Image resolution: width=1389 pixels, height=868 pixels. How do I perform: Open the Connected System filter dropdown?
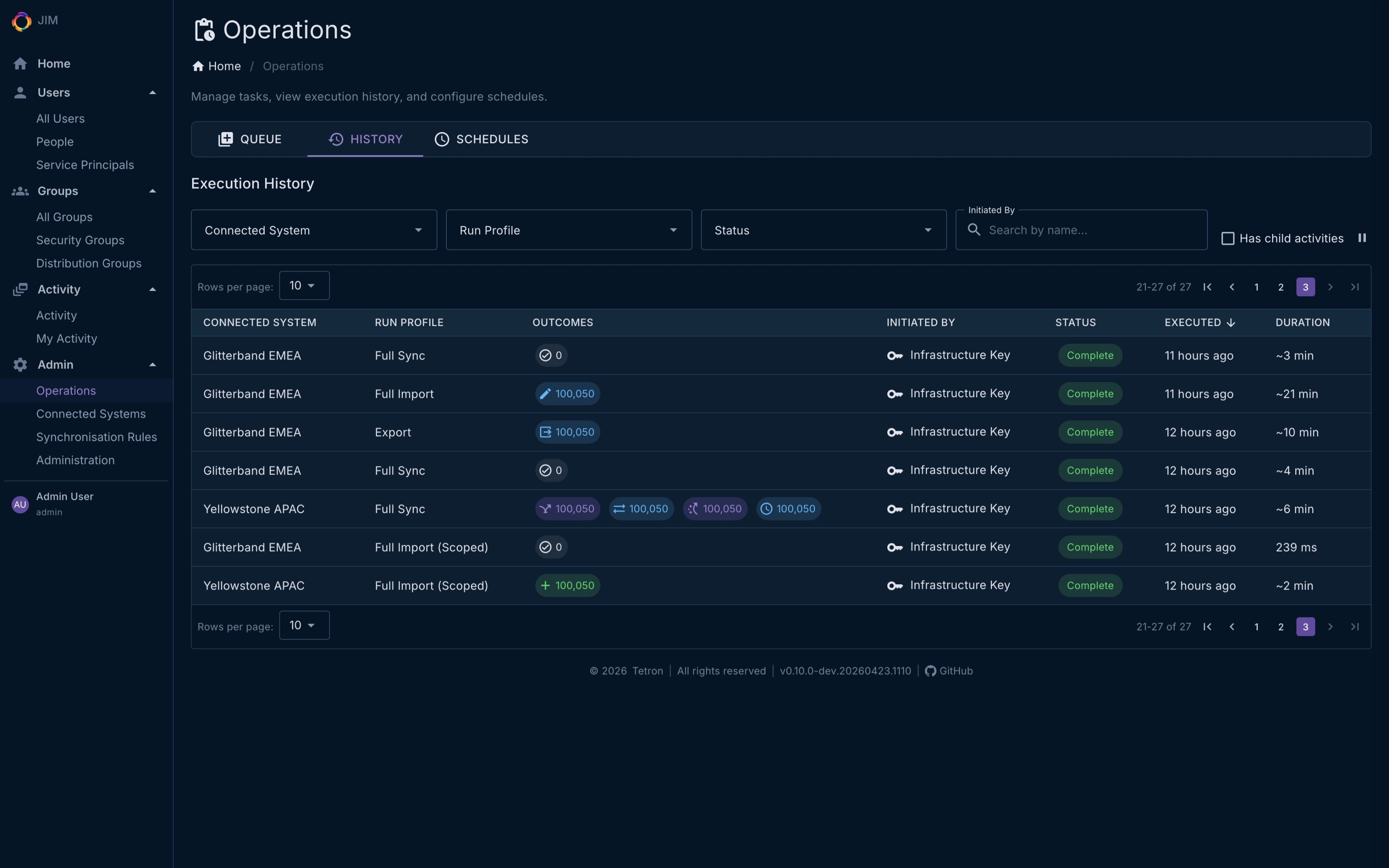314,230
